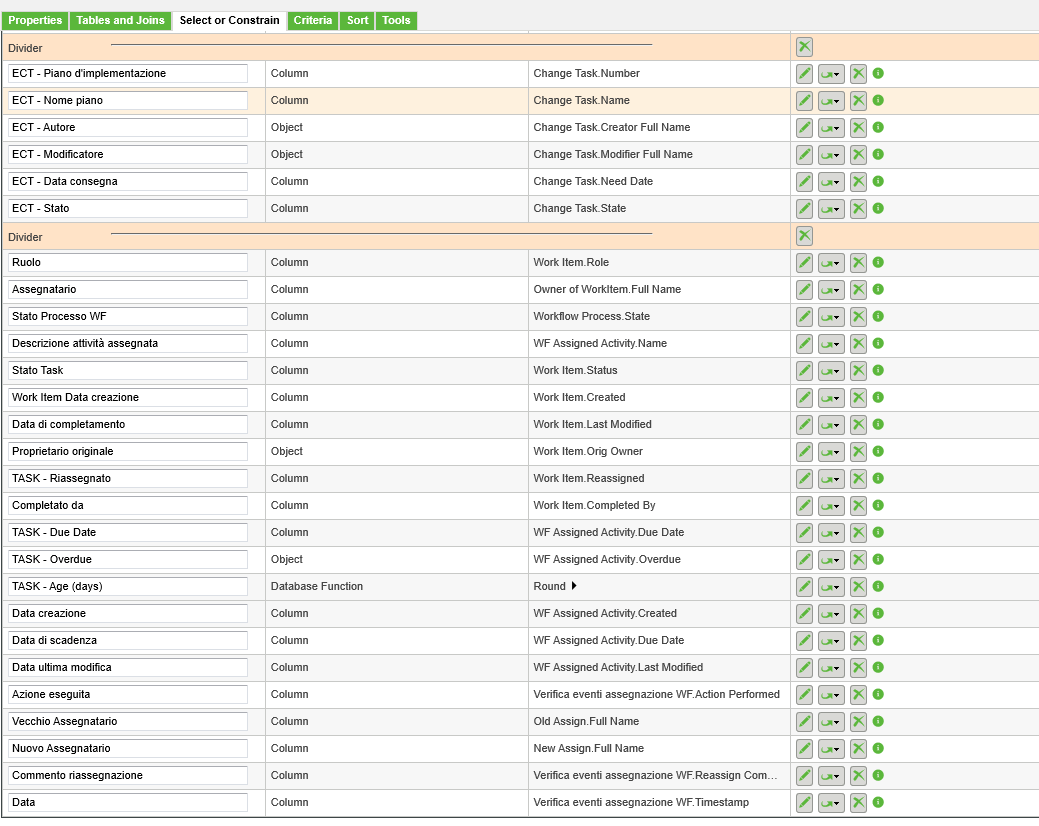View the info icon on the Work Item.Status row
Screen dimensions: 1039x826
(x=878, y=370)
